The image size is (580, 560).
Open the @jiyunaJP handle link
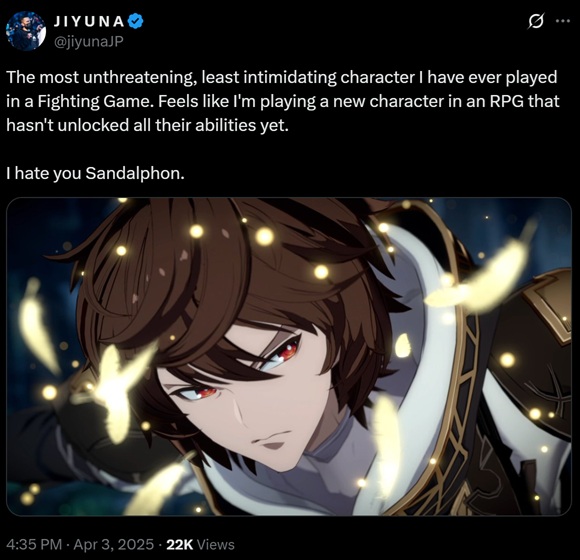88,41
